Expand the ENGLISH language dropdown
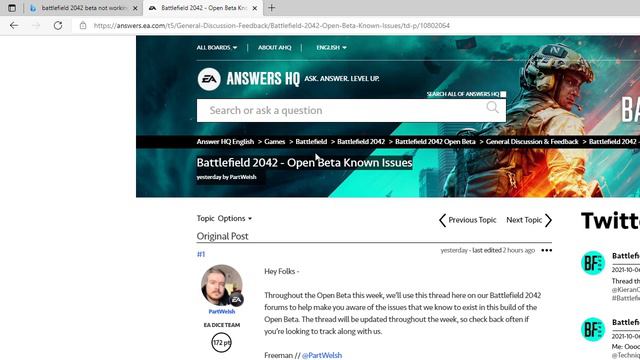Viewport: 640px width, 360px height. pyautogui.click(x=331, y=47)
